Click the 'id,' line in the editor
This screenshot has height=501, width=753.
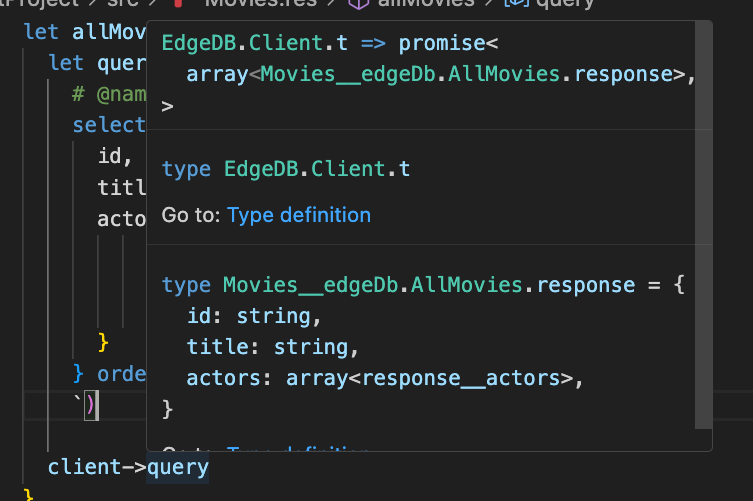(115, 156)
